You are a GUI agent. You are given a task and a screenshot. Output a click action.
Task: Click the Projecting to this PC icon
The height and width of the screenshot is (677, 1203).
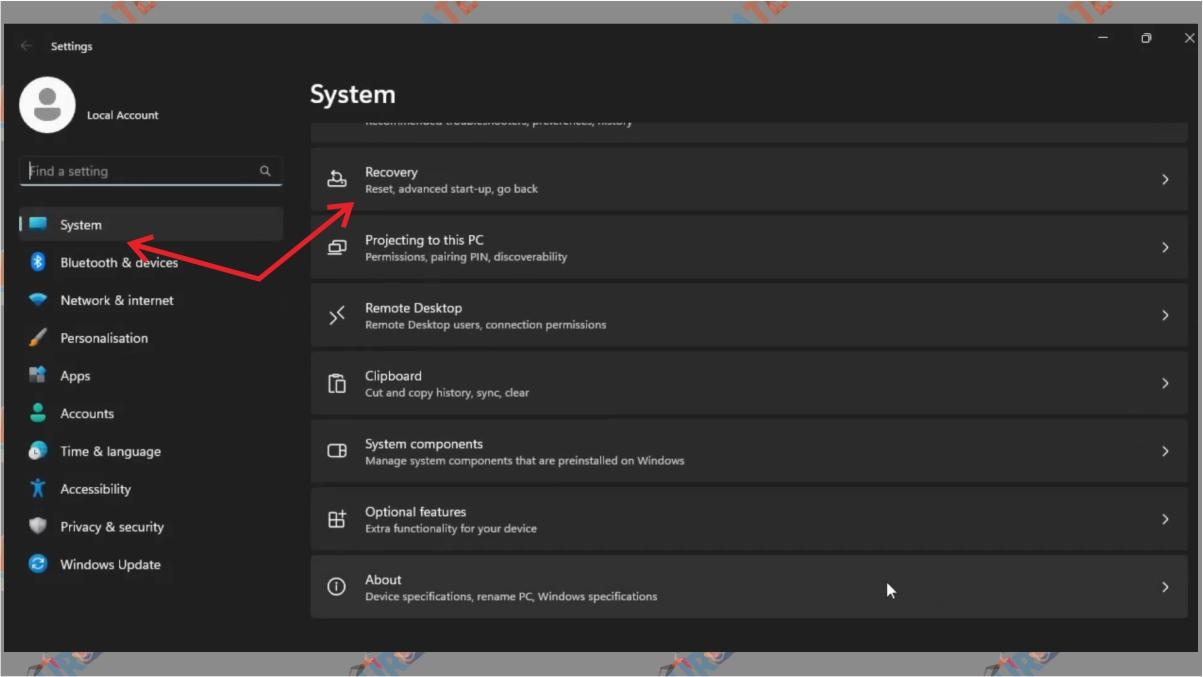tap(337, 247)
